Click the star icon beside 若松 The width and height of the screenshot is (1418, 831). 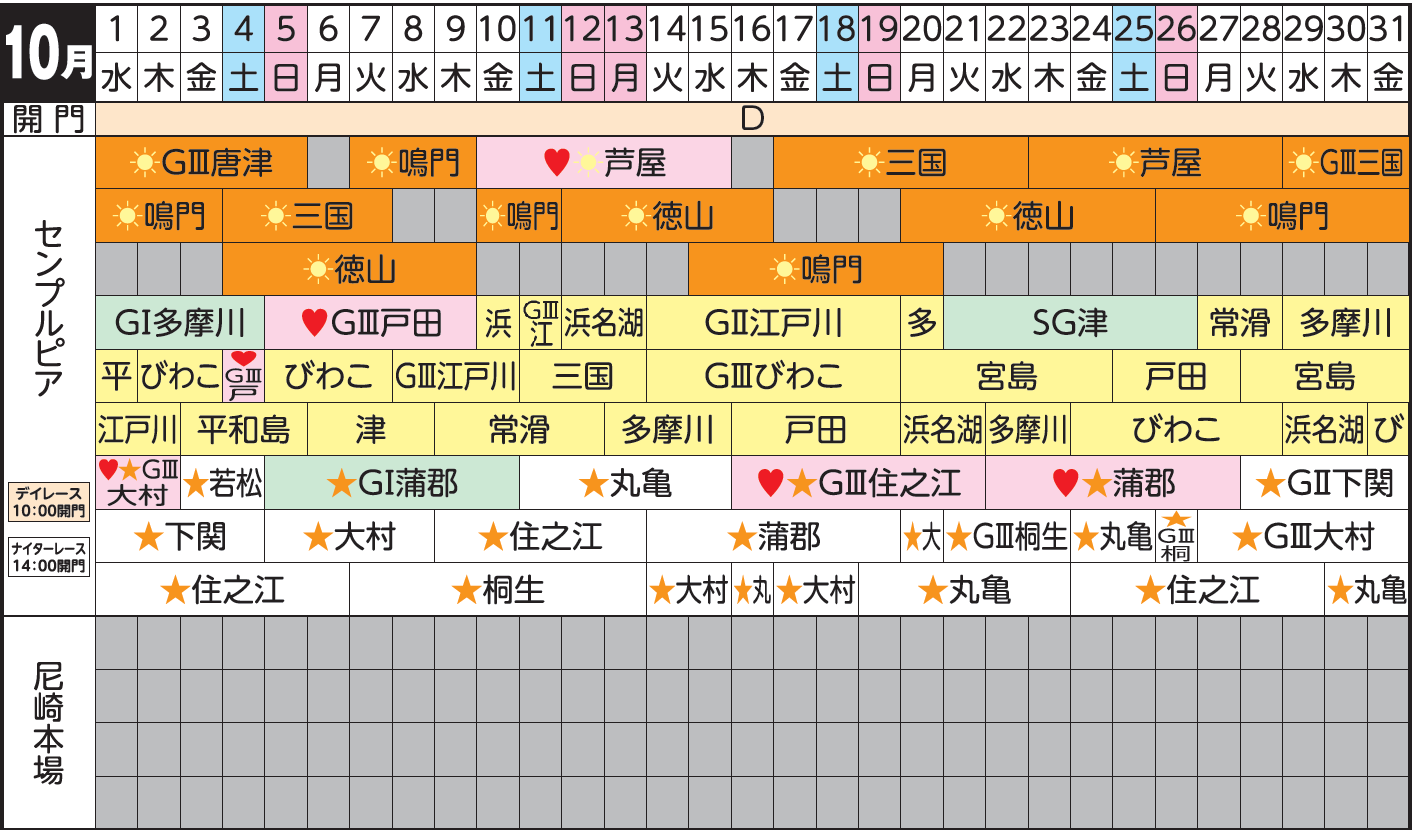[x=195, y=485]
